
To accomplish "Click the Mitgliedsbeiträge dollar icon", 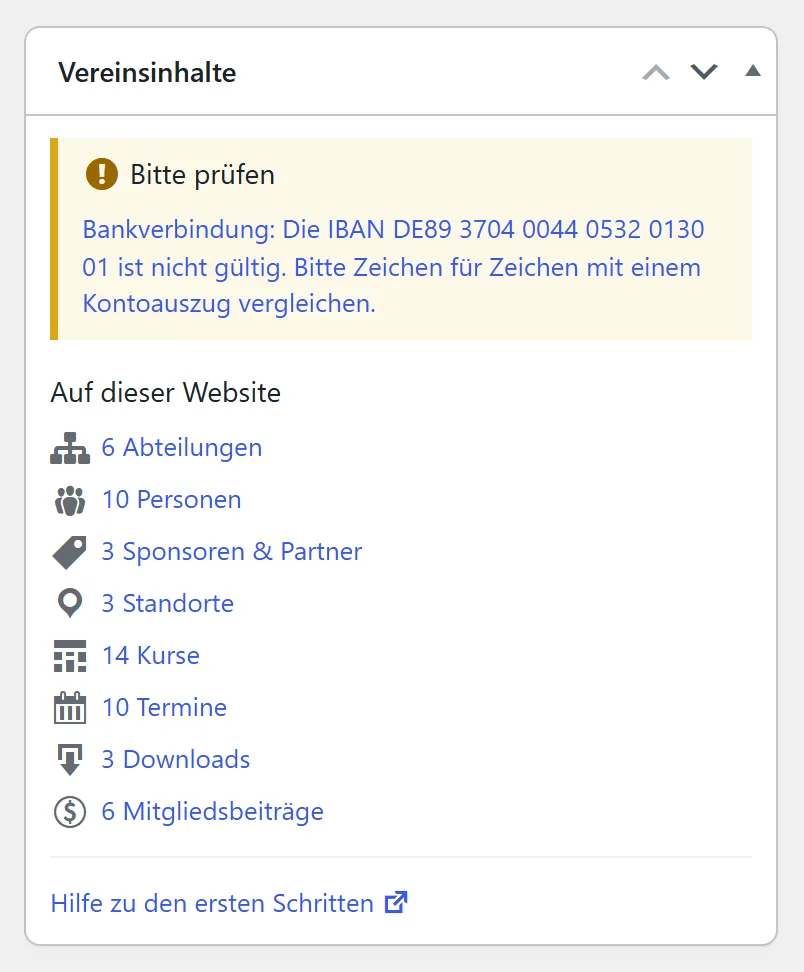I will pyautogui.click(x=69, y=811).
